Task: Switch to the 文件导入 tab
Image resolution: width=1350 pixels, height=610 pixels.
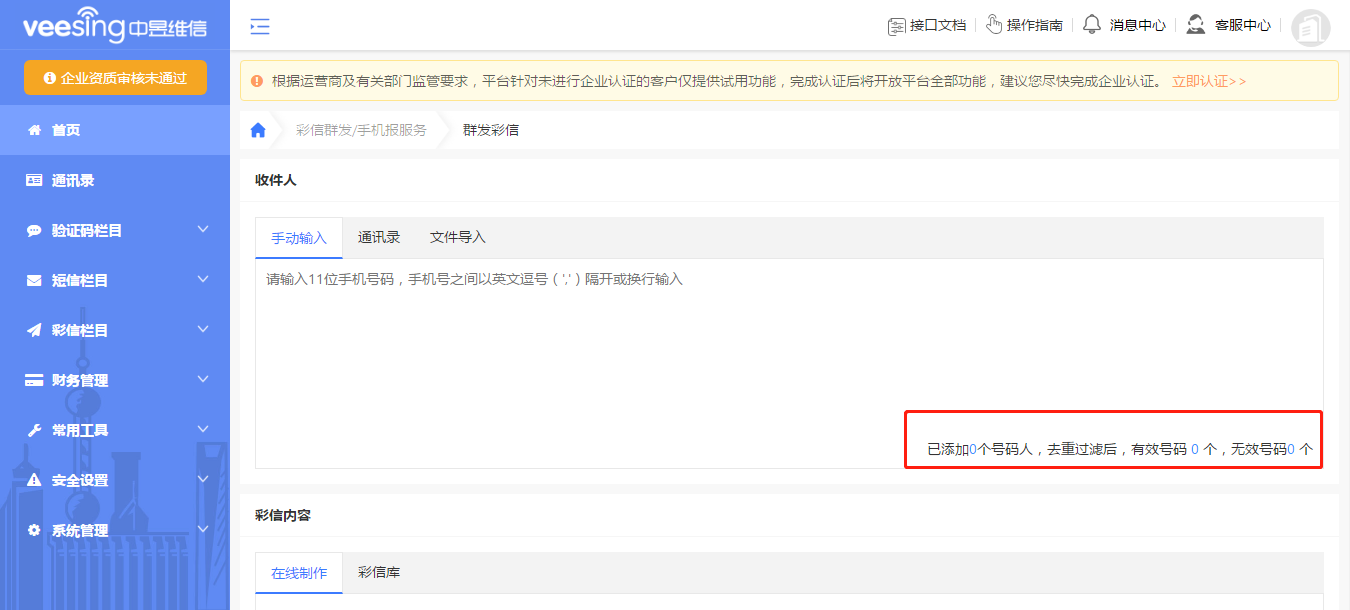Action: pos(458,238)
